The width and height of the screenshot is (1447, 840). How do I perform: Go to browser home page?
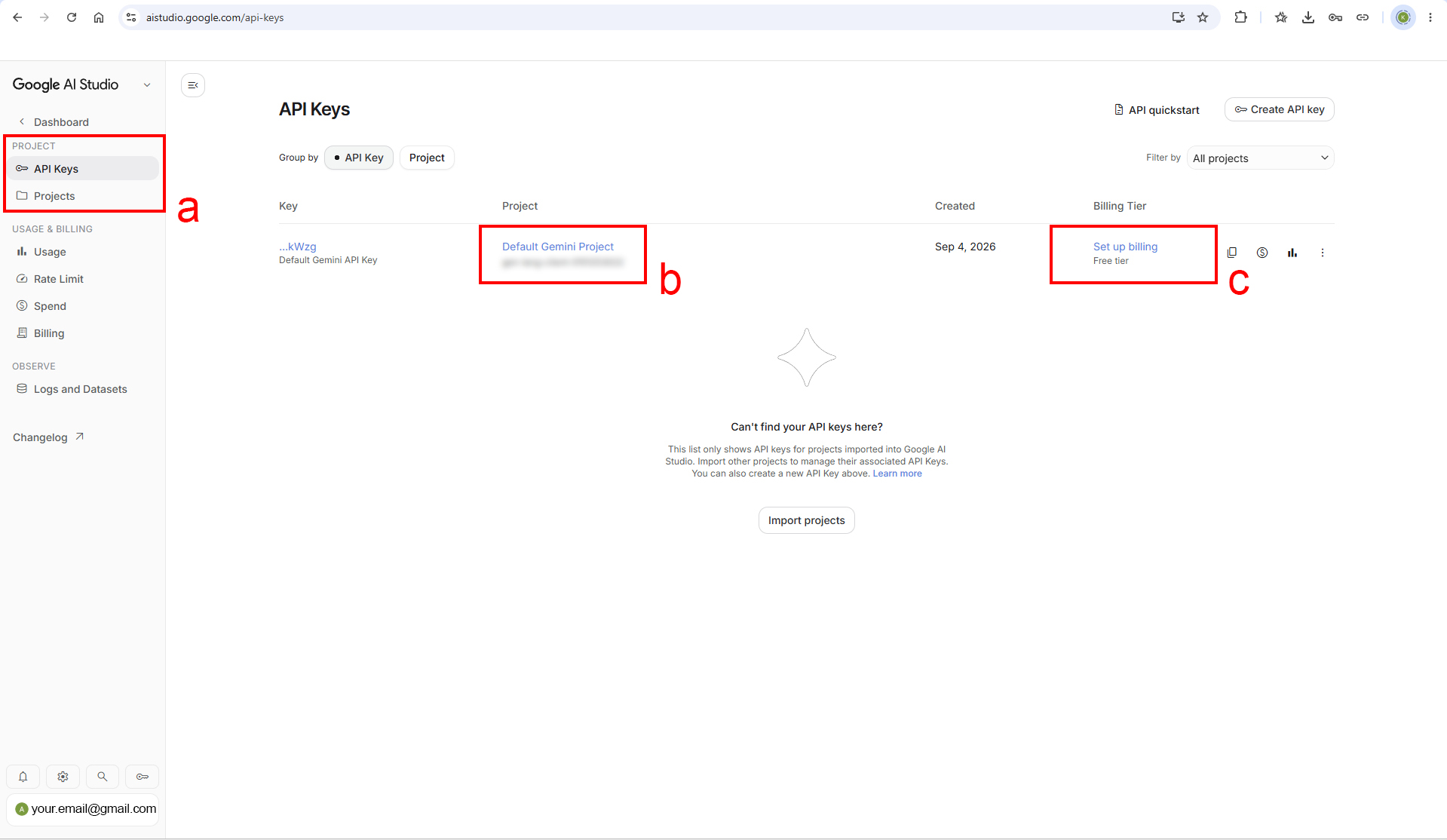(99, 17)
